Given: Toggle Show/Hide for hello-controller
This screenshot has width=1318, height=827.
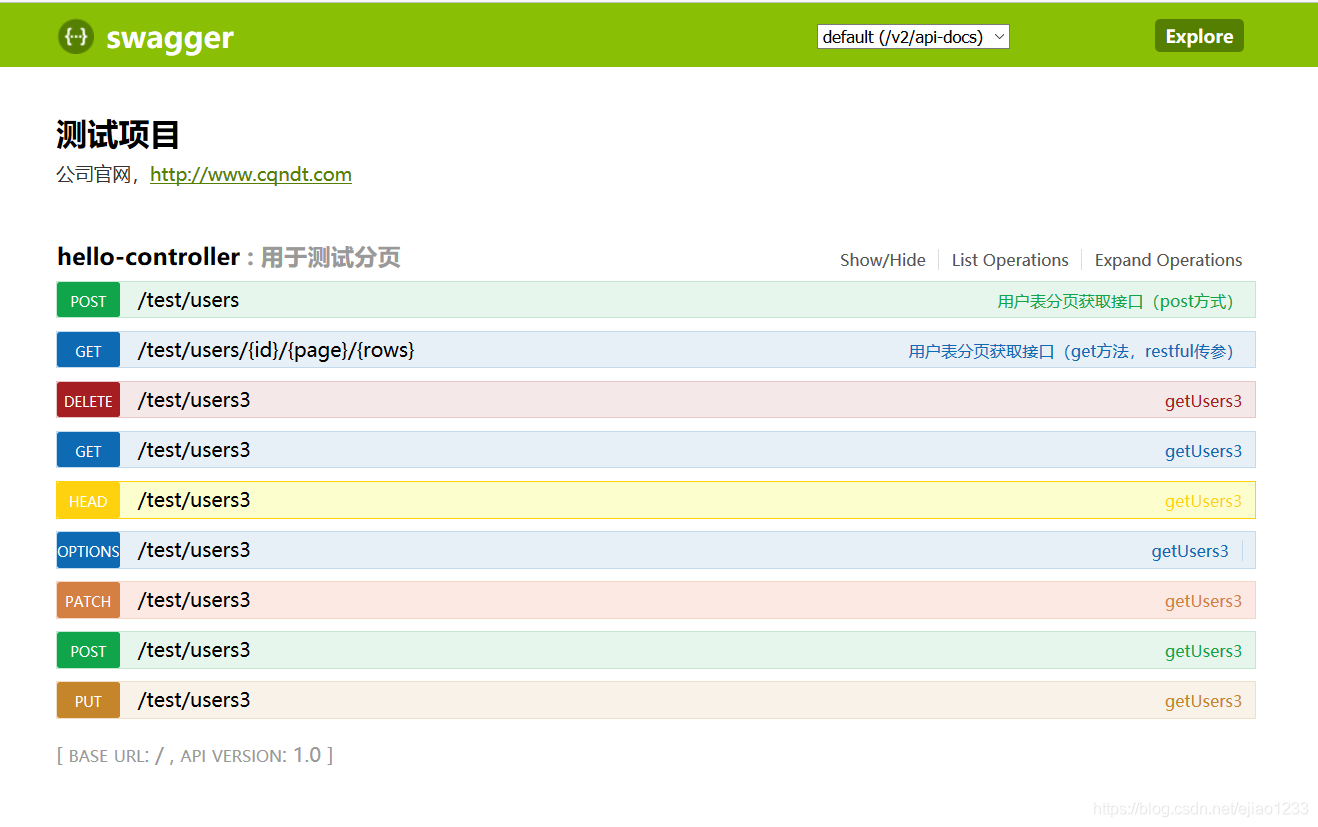Looking at the screenshot, I should [882, 259].
